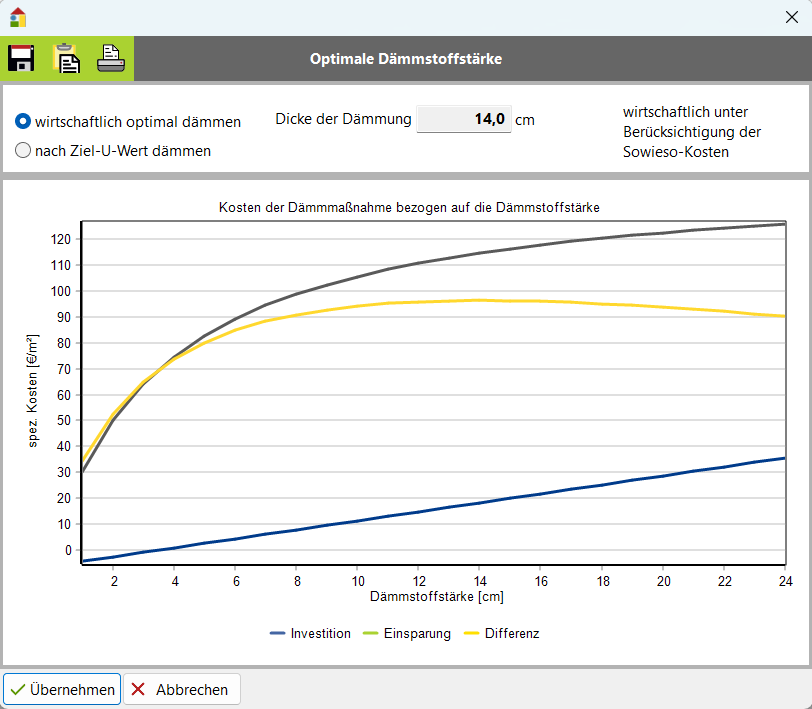Select 'nach Ziel-U-Wert dämmen' radio option

click(x=23, y=151)
